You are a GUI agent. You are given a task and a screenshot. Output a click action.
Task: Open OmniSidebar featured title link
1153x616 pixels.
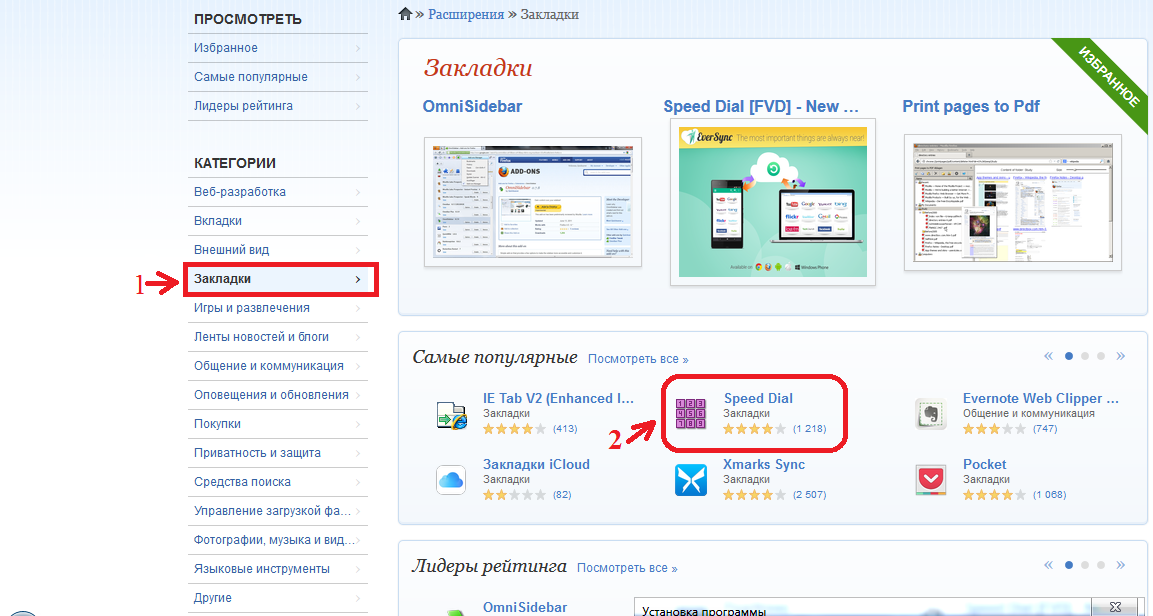point(472,107)
